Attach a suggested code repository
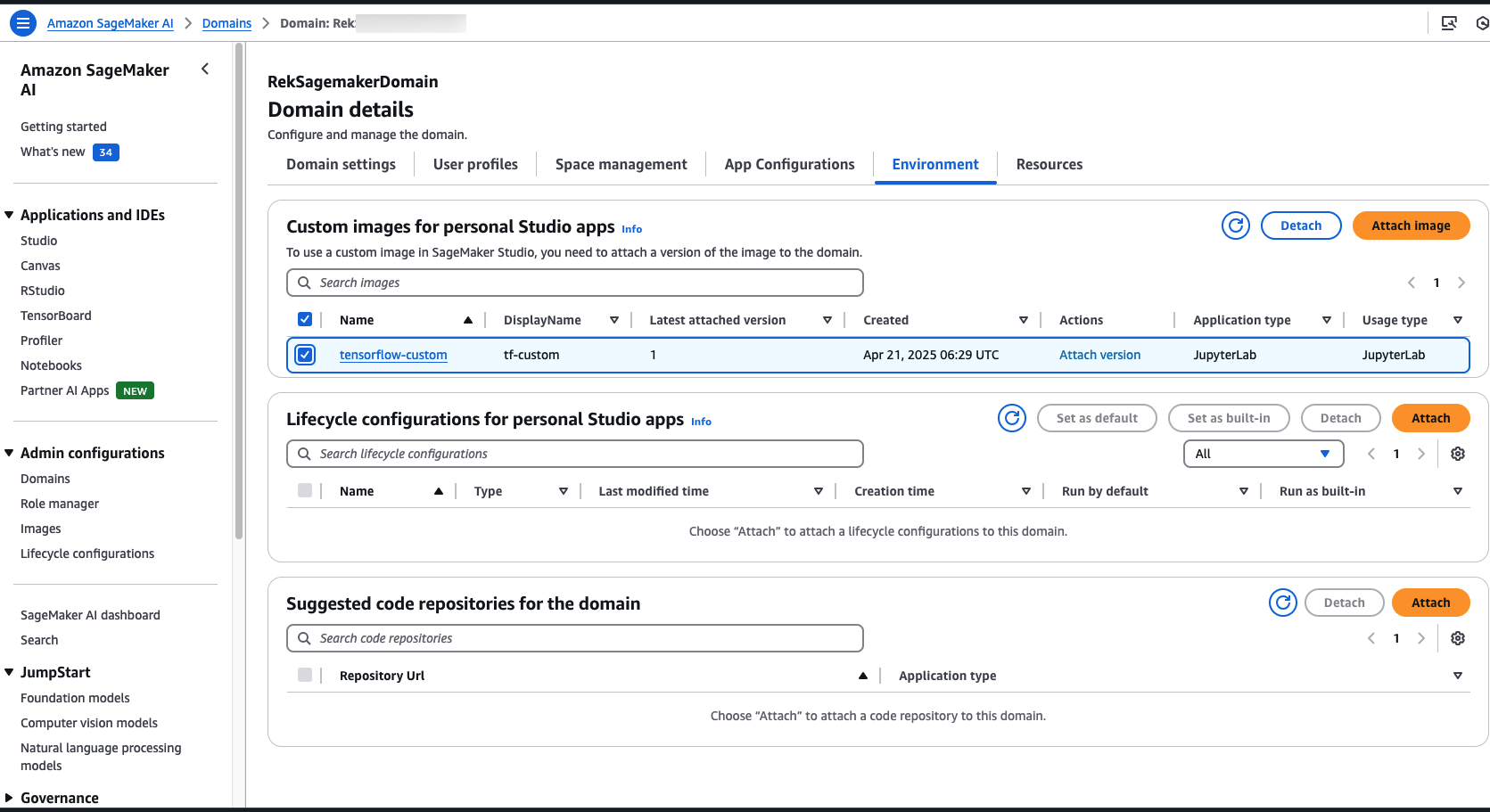1490x812 pixels. coord(1430,603)
